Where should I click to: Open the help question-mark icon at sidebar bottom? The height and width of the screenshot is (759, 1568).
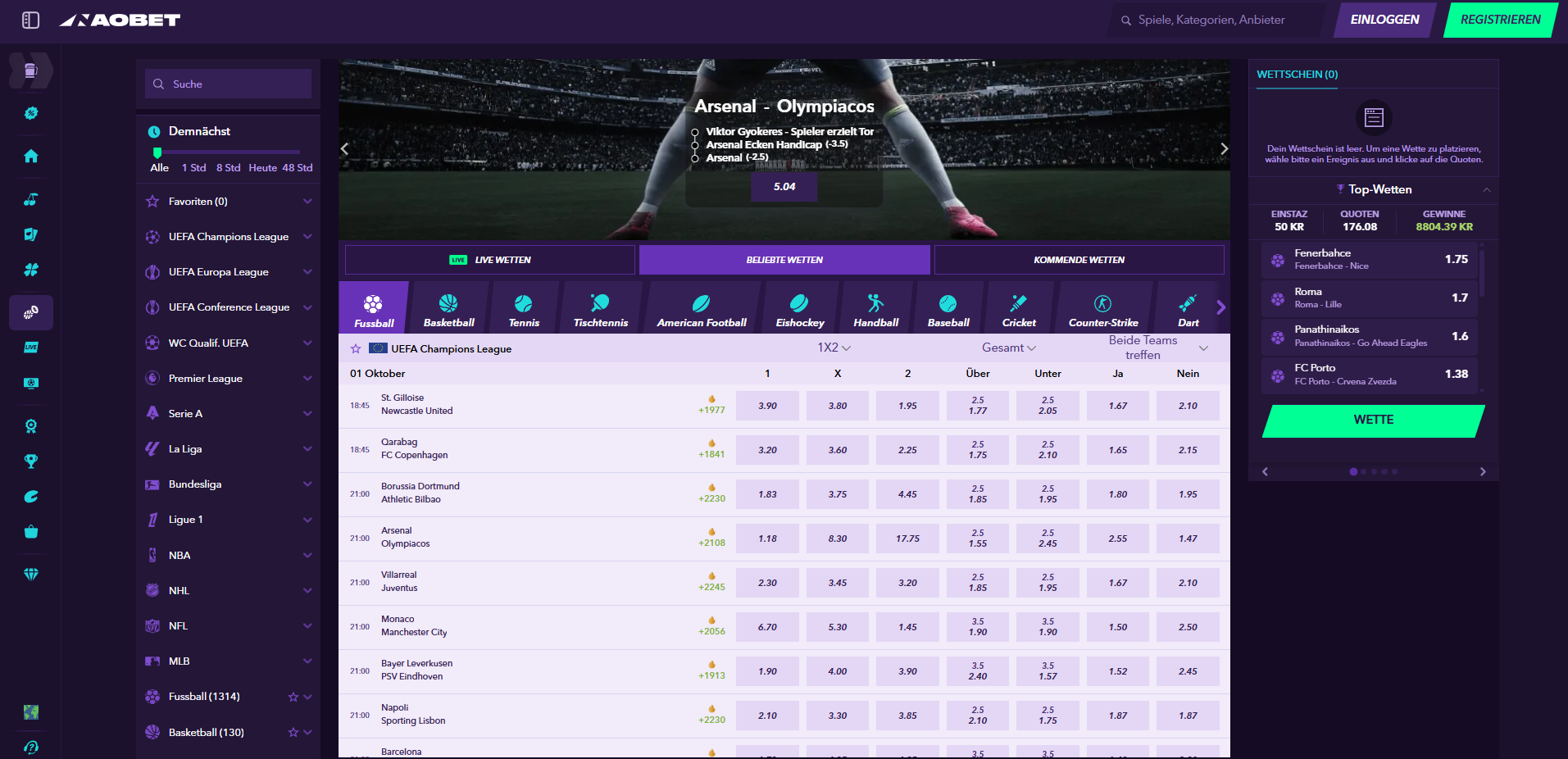[x=30, y=747]
